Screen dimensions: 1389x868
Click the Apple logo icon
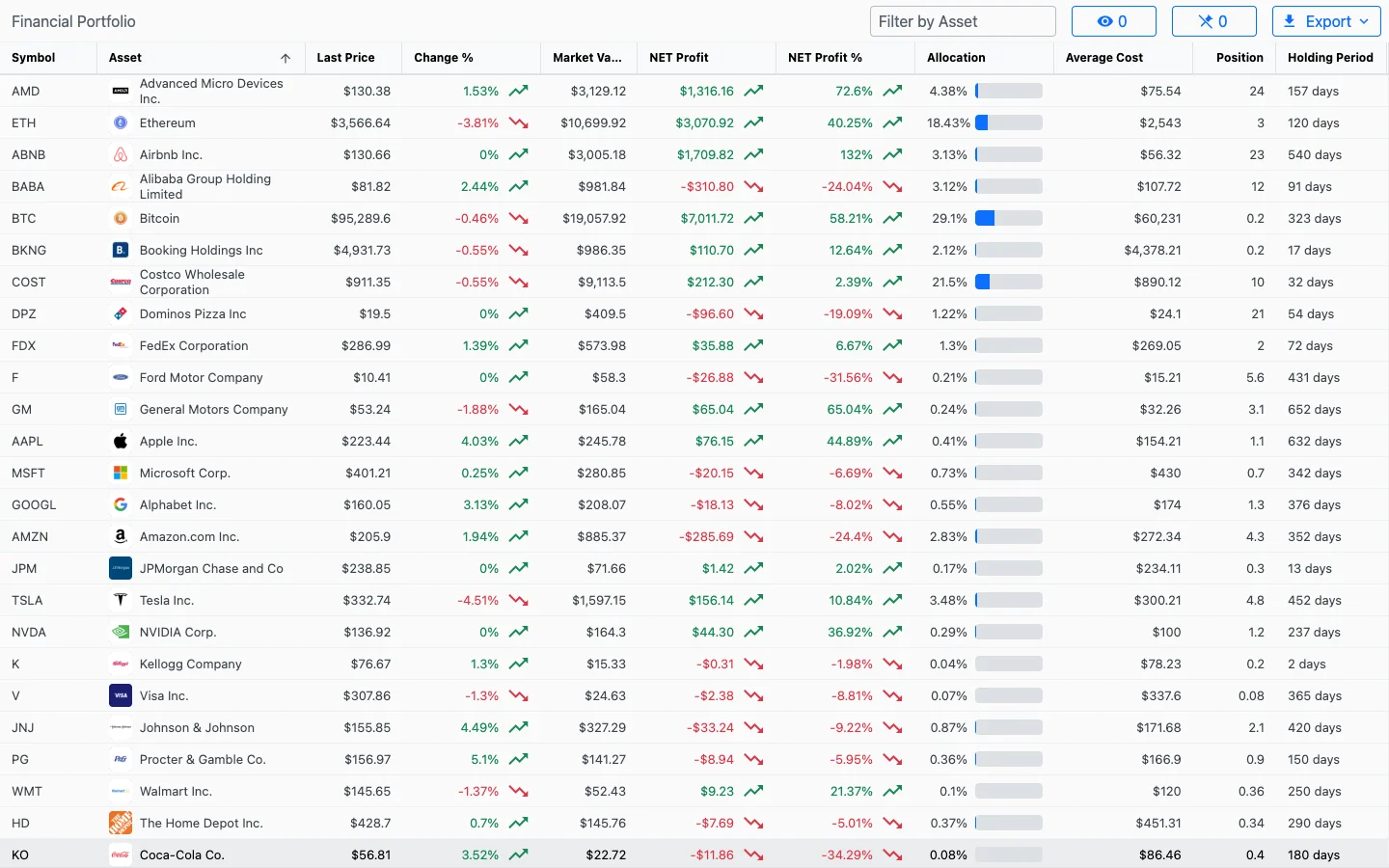click(x=121, y=441)
